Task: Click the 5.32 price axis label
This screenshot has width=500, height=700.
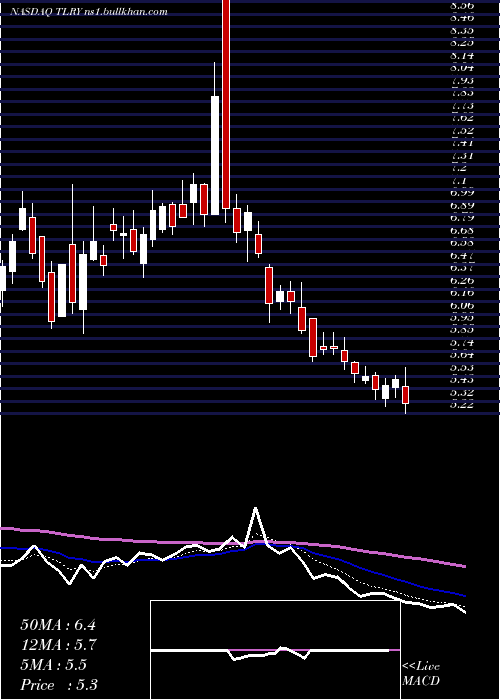Action: coord(463,392)
